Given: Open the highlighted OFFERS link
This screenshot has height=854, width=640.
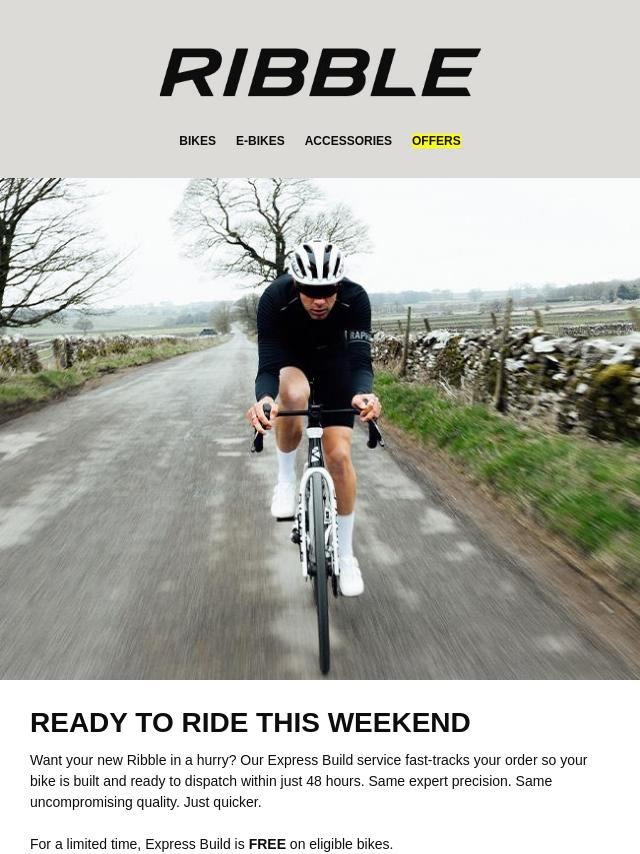Looking at the screenshot, I should point(436,141).
